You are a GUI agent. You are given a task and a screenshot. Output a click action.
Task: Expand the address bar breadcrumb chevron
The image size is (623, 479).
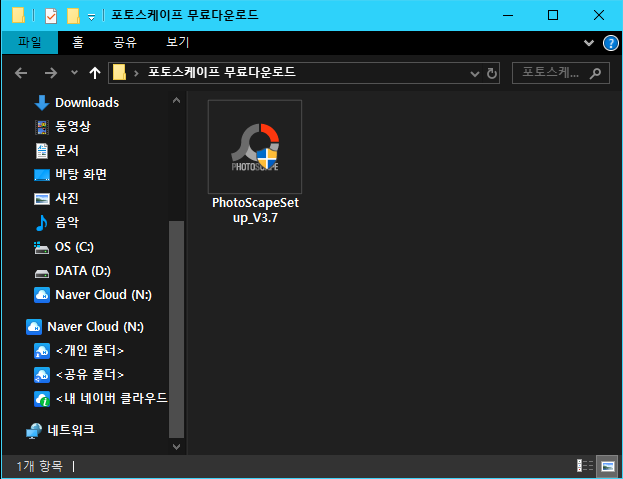coord(136,73)
